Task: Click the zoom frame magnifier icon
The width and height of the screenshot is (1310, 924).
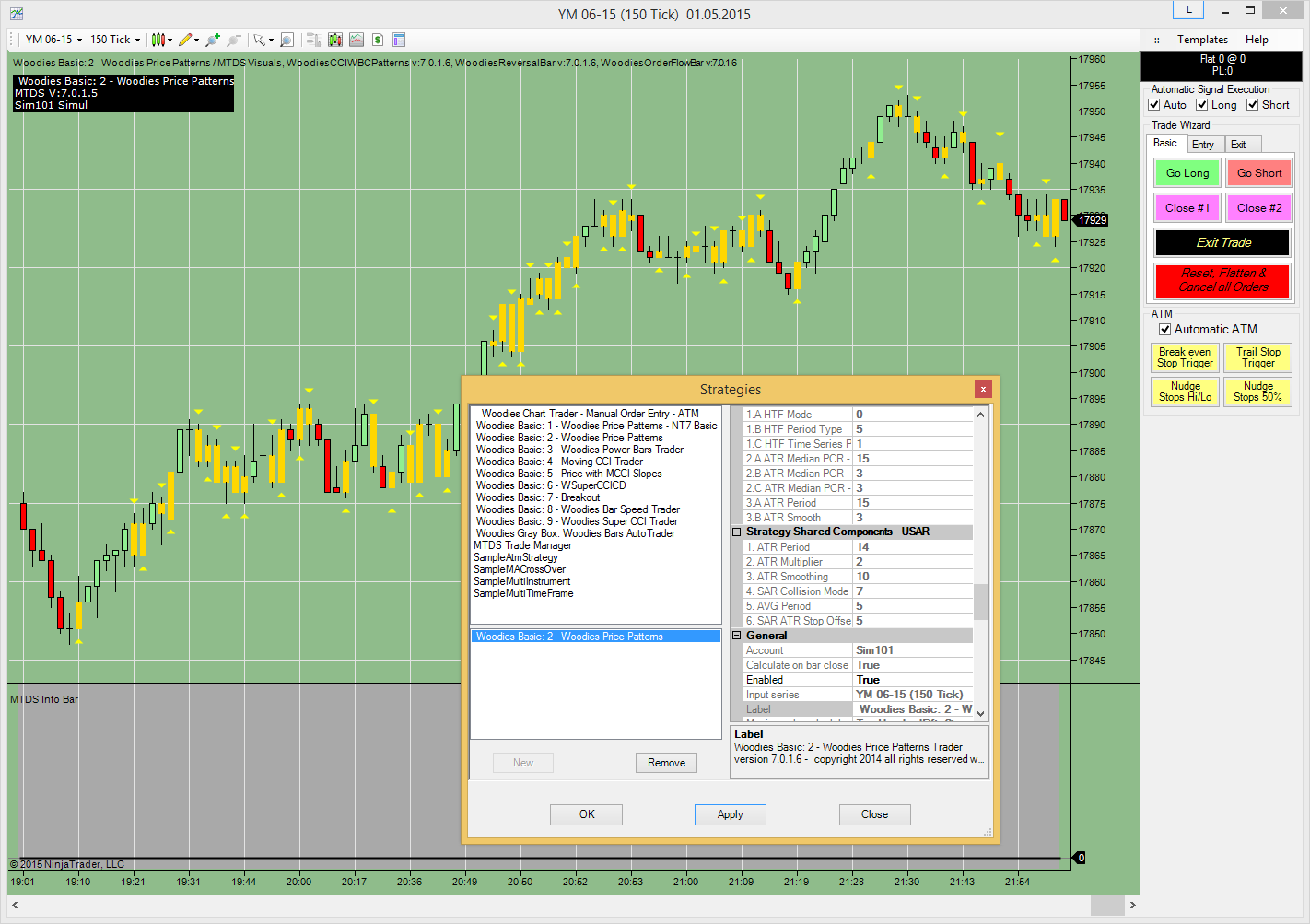Action: pos(287,40)
